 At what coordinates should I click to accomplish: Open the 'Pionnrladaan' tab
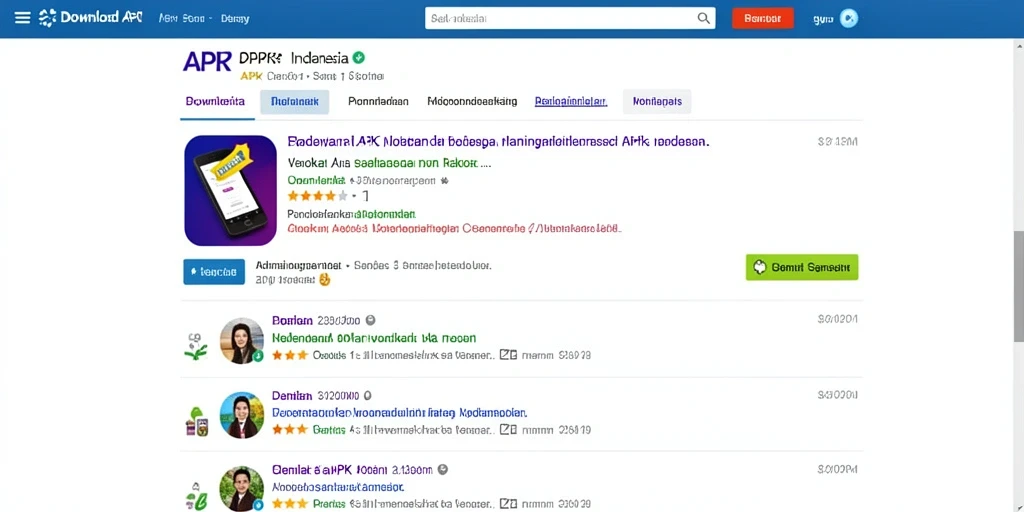point(378,101)
